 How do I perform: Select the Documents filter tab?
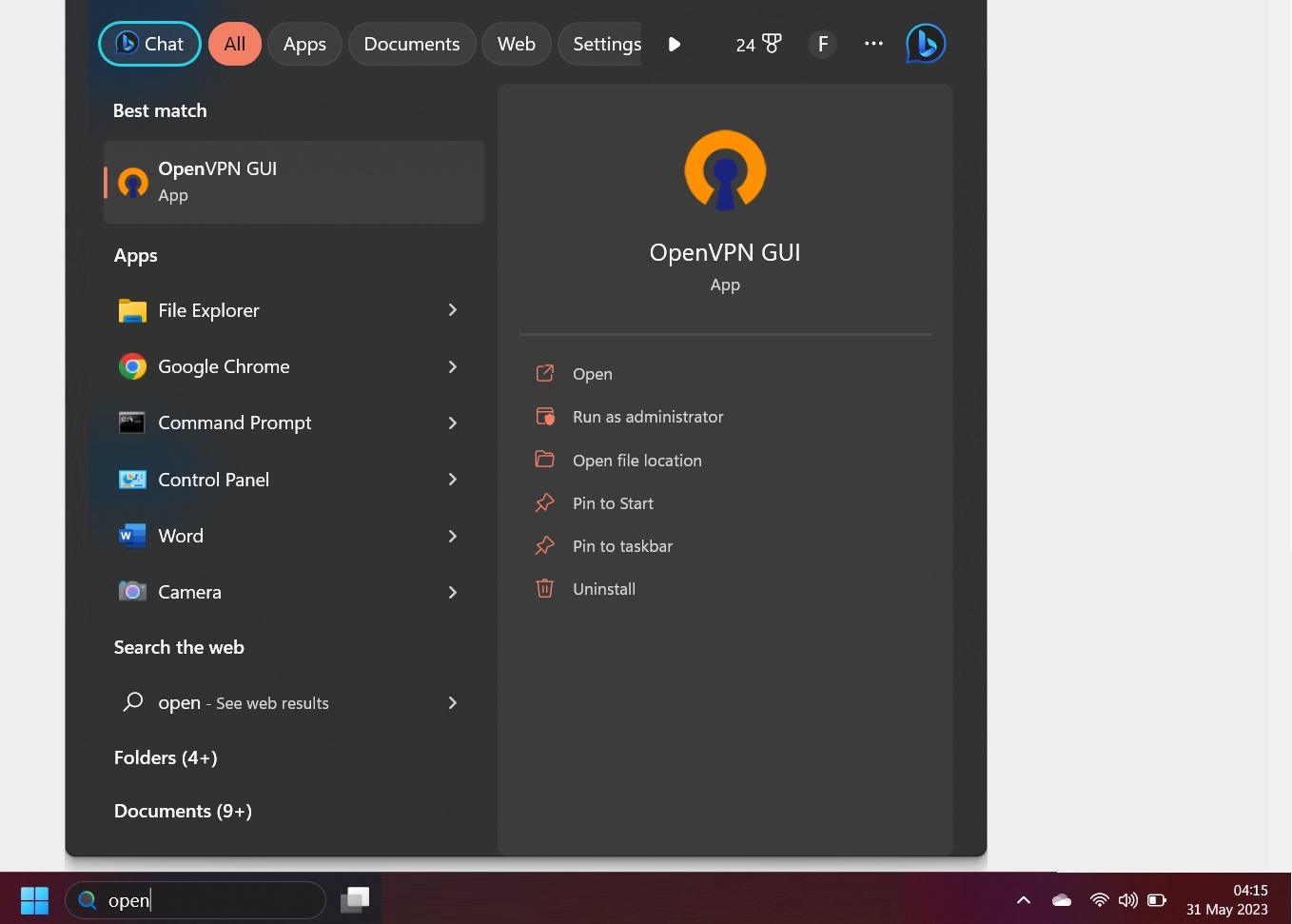click(412, 44)
